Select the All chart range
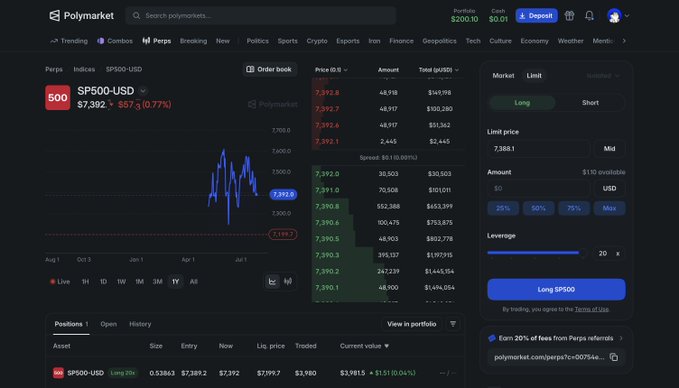Image resolution: width=679 pixels, height=388 pixels. pyautogui.click(x=194, y=281)
